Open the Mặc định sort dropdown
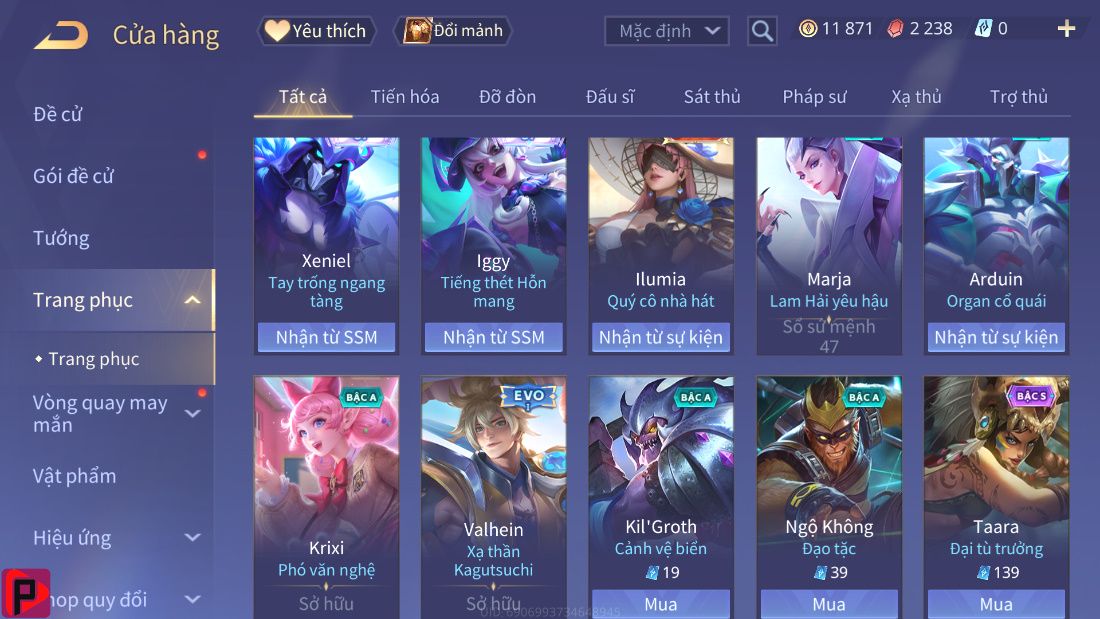This screenshot has width=1100, height=619. (x=666, y=31)
